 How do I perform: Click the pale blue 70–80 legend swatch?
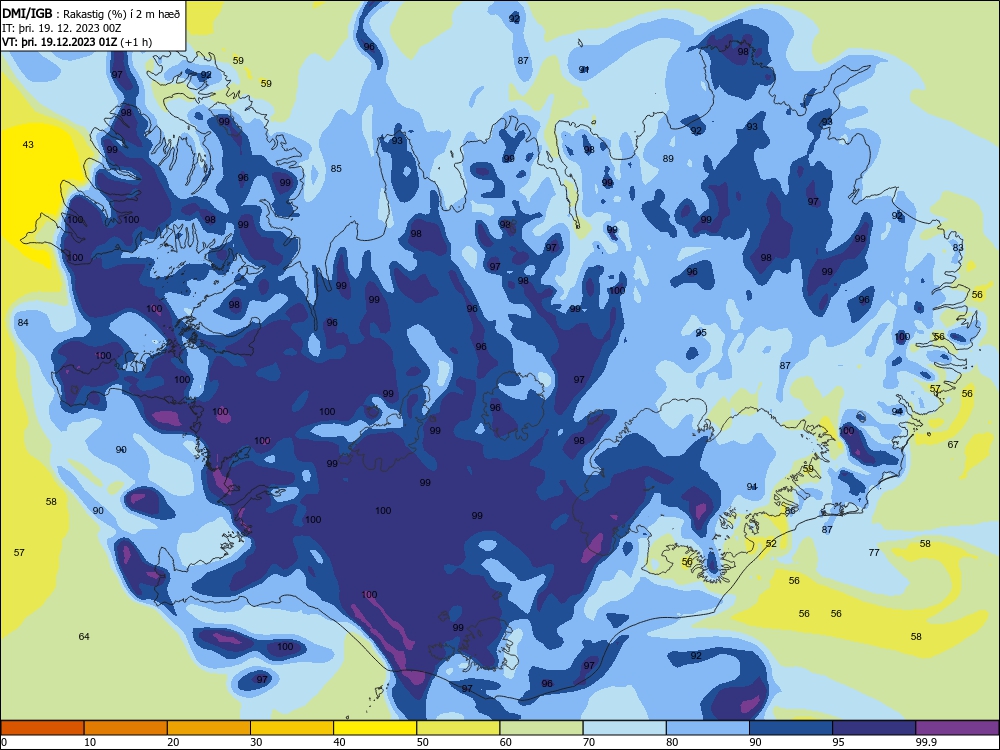[625, 728]
